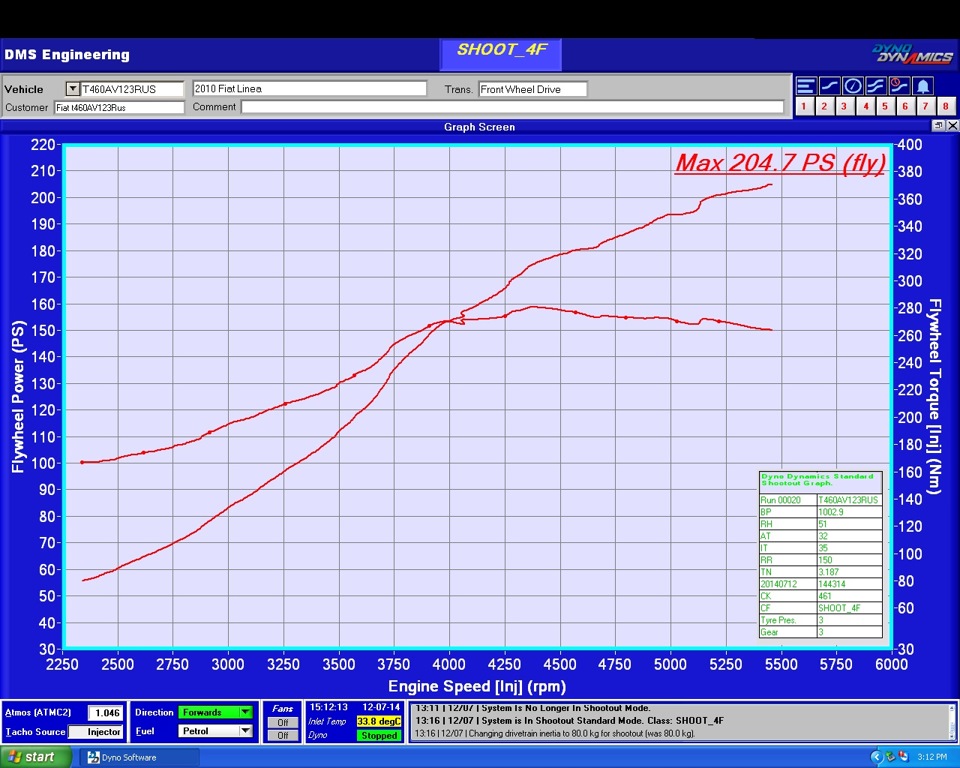Select the single curve graph icon
The width and height of the screenshot is (960, 768).
click(x=829, y=86)
